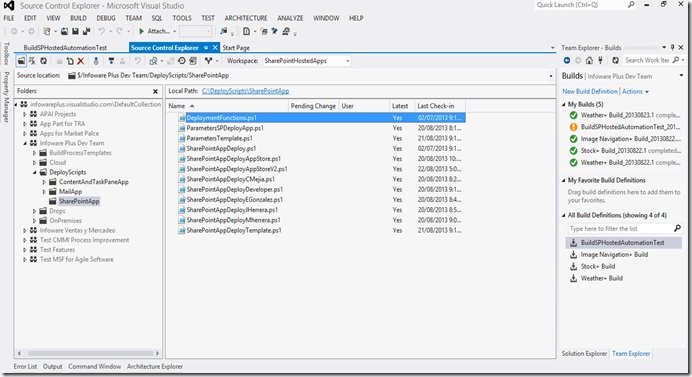The height and width of the screenshot is (377, 692).
Task: Click the Home icon in Team Explorer
Action: coord(589,60)
